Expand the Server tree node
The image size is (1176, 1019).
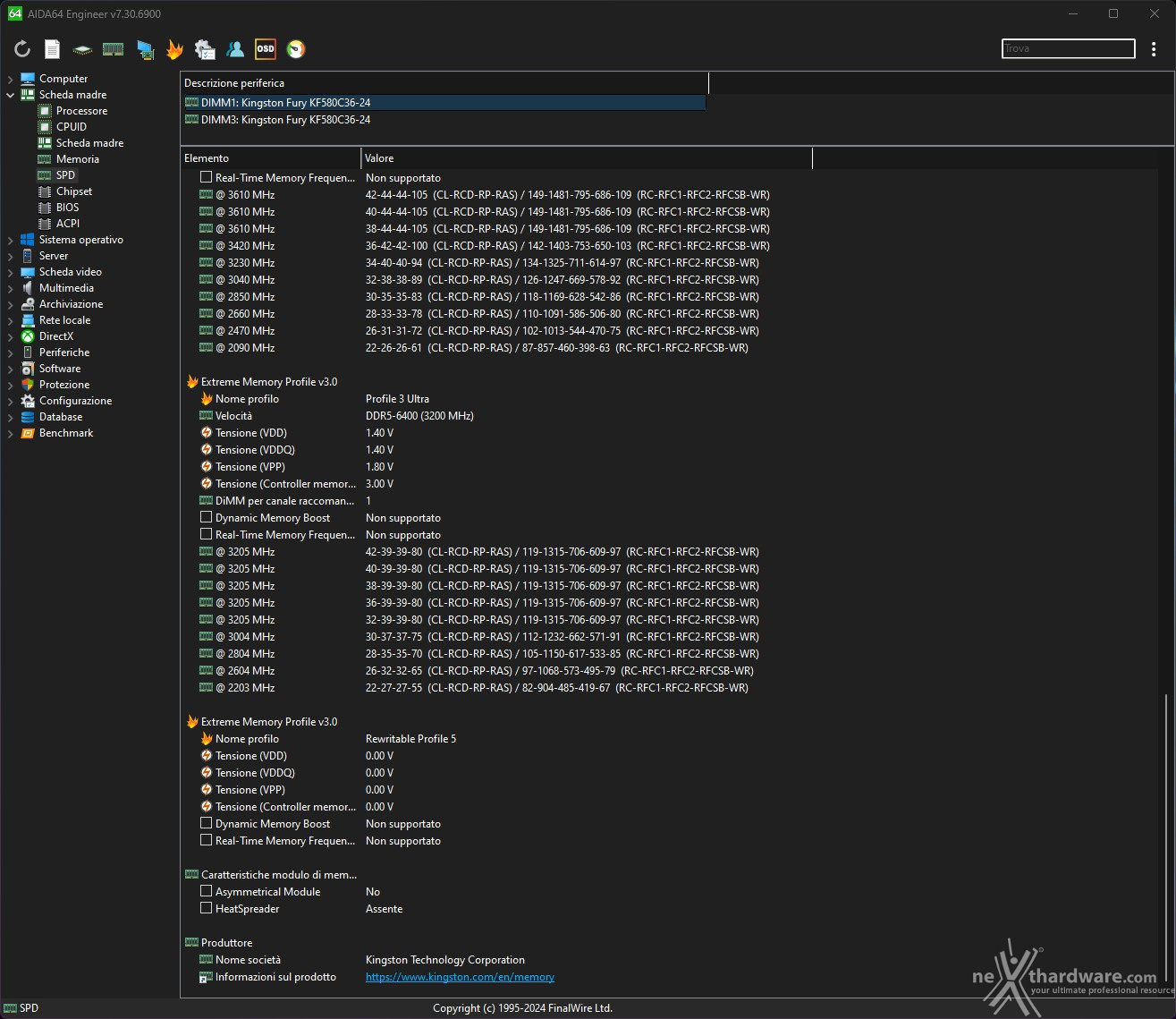click(11, 256)
